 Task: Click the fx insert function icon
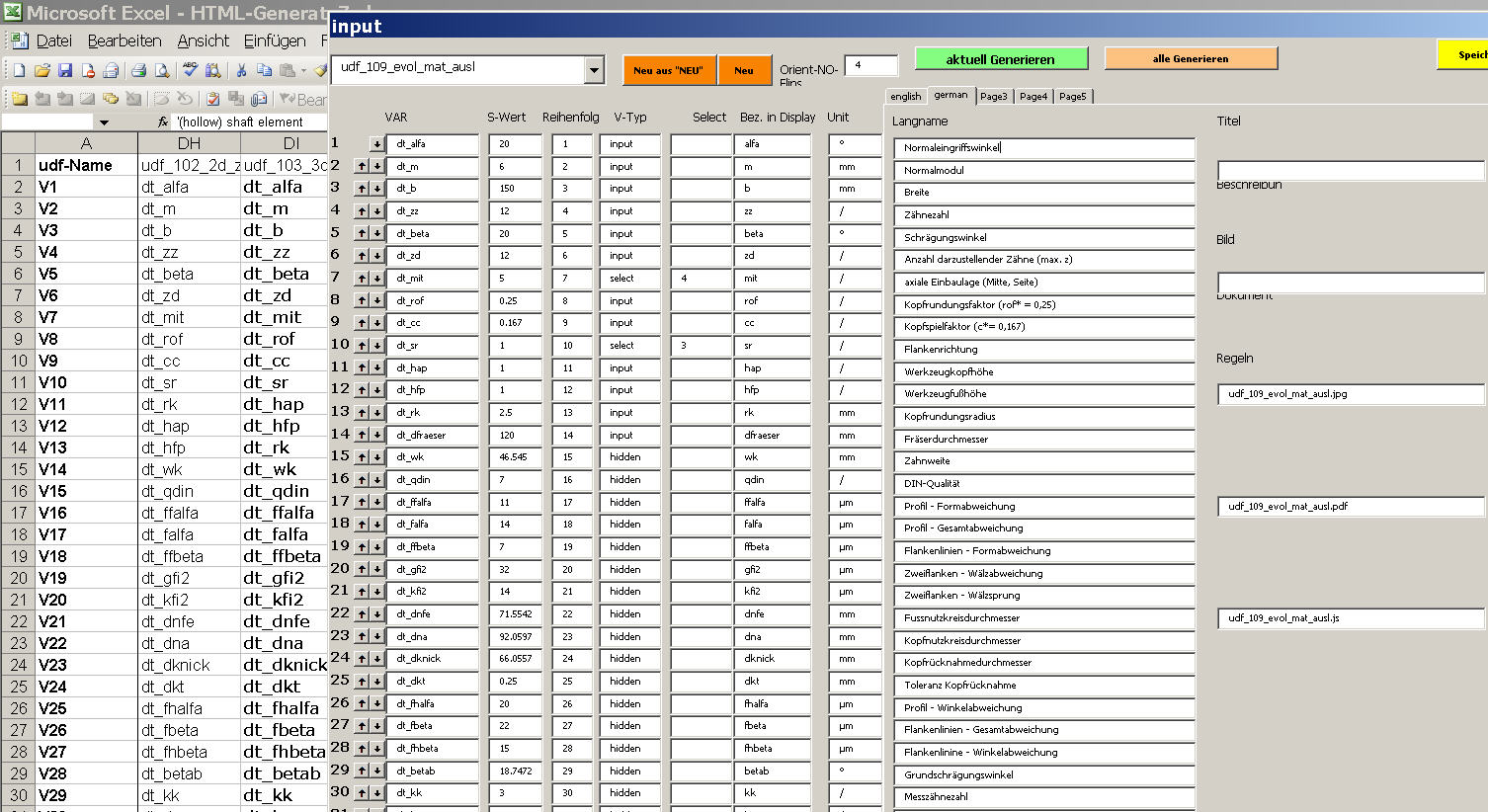[164, 122]
